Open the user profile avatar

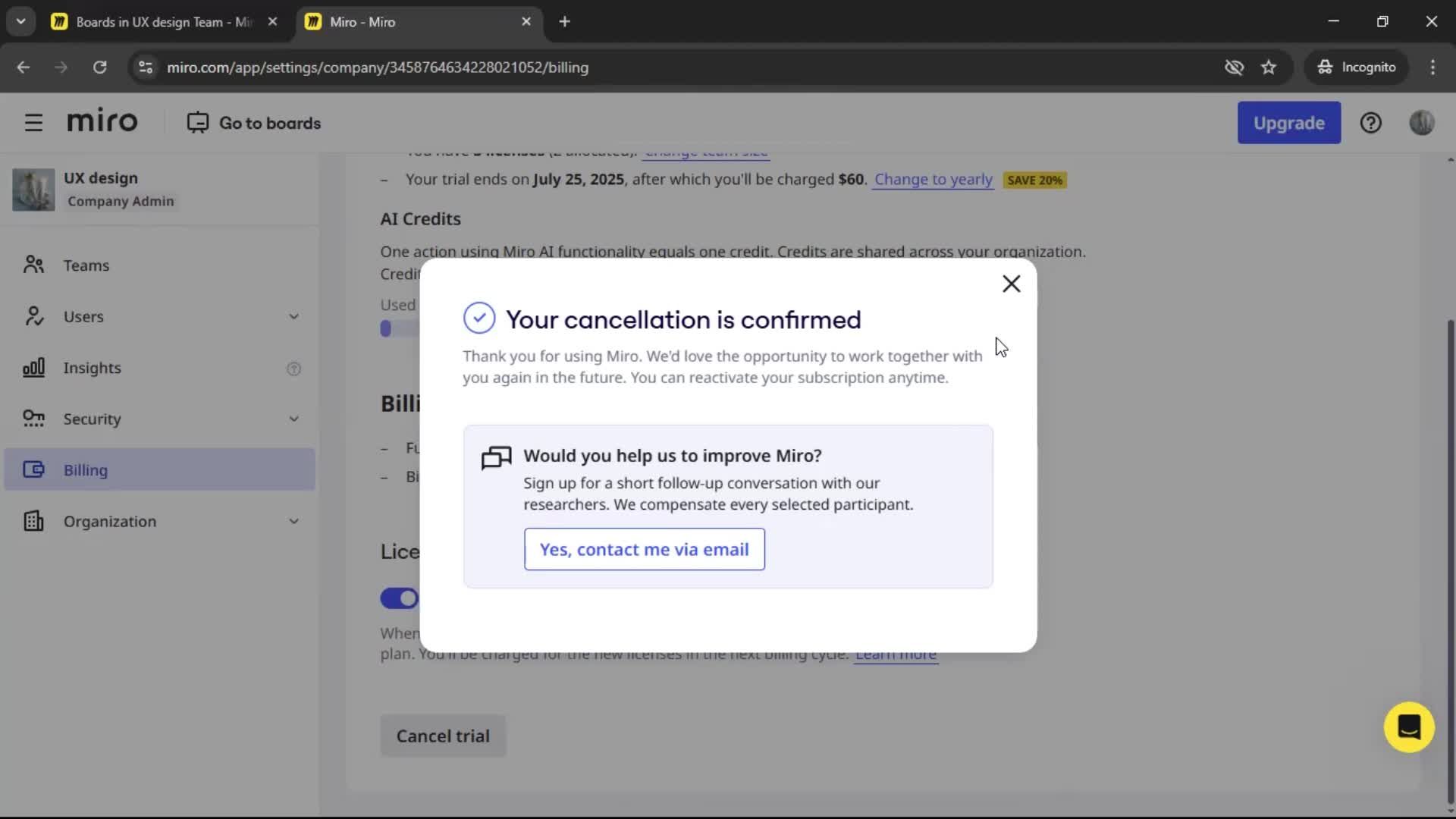tap(1421, 123)
